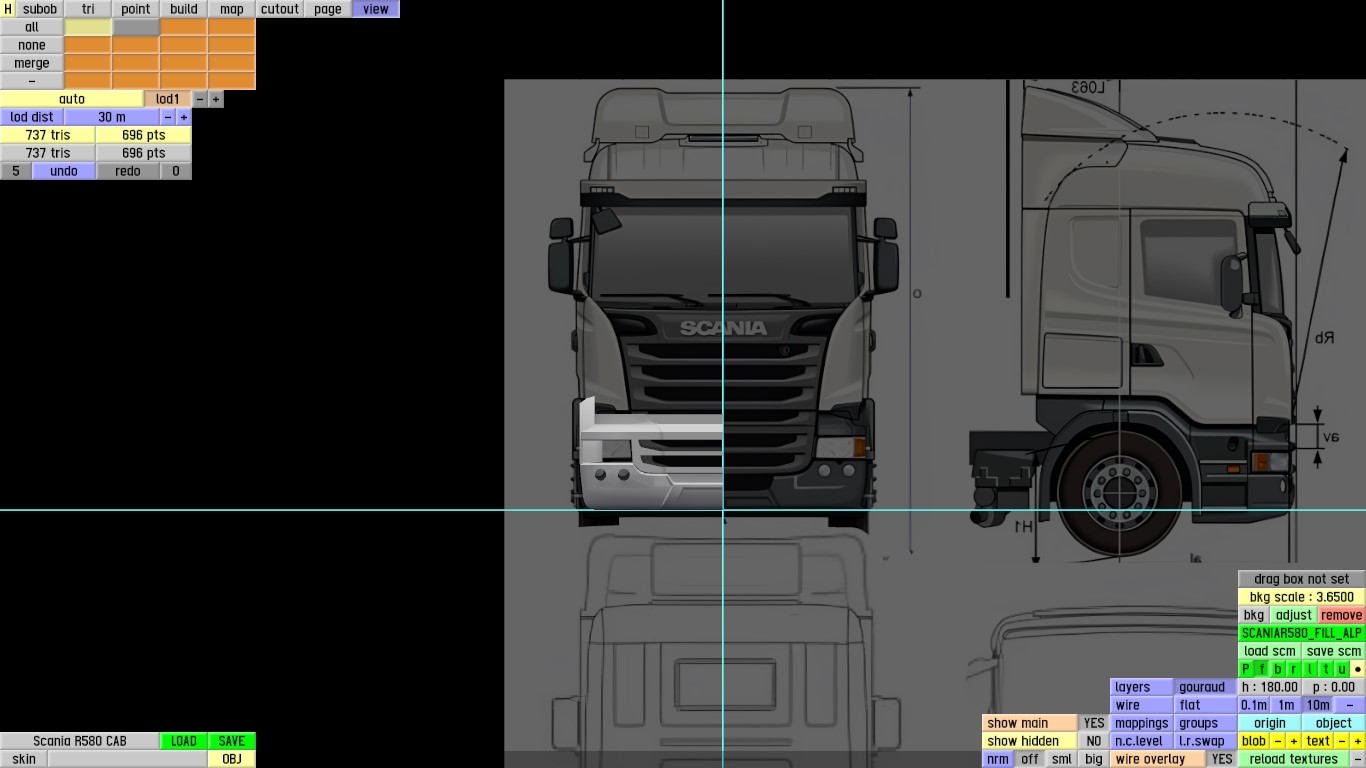Toggle the layers display mode
This screenshot has width=1366, height=768.
click(1142, 687)
